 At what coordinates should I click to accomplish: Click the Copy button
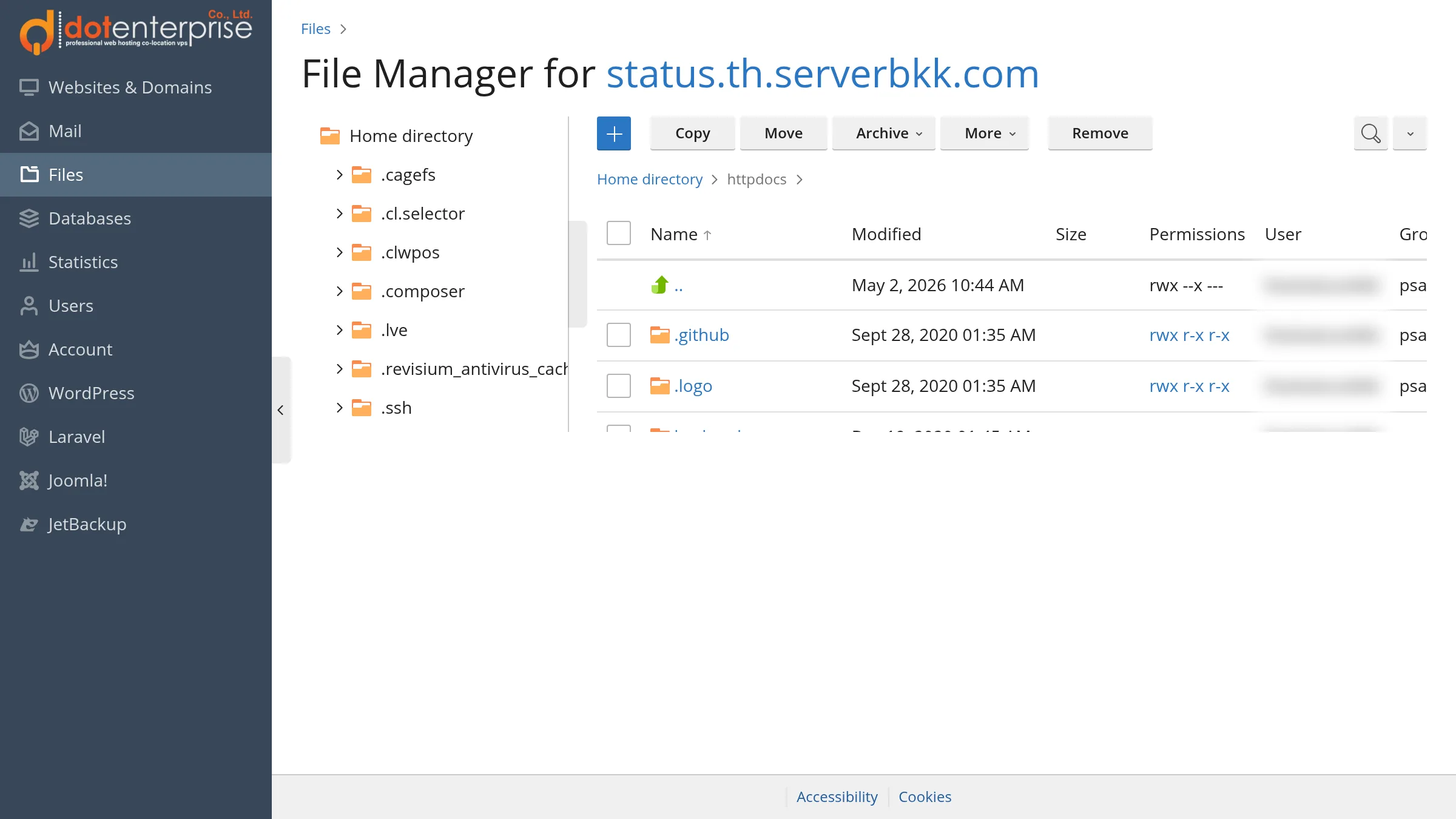click(692, 133)
